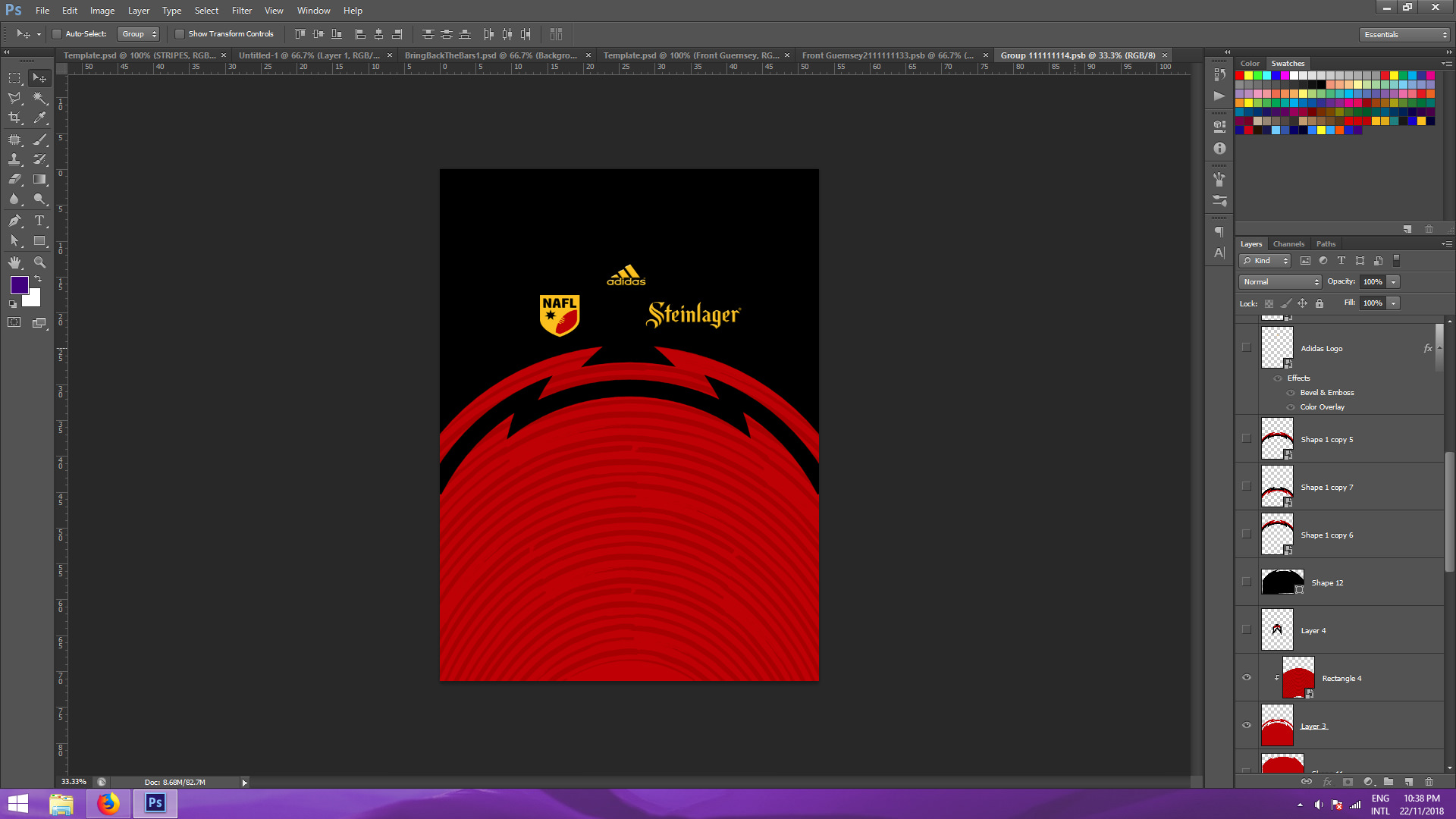Click the purple foreground color swatch

tap(20, 285)
